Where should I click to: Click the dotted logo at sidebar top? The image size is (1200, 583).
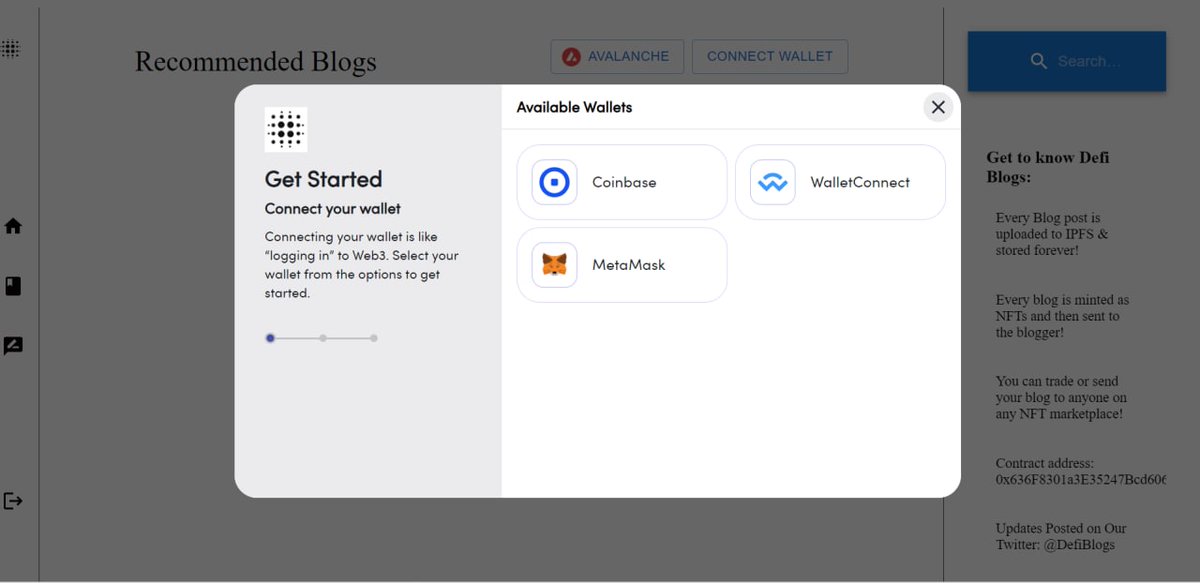pyautogui.click(x=10, y=48)
